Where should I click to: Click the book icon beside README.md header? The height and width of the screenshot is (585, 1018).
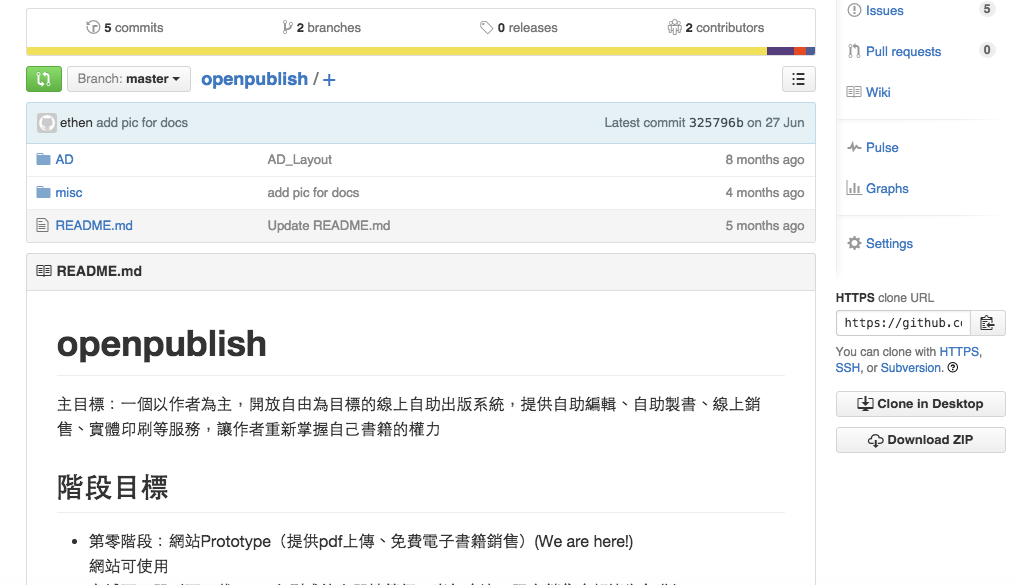[x=44, y=271]
